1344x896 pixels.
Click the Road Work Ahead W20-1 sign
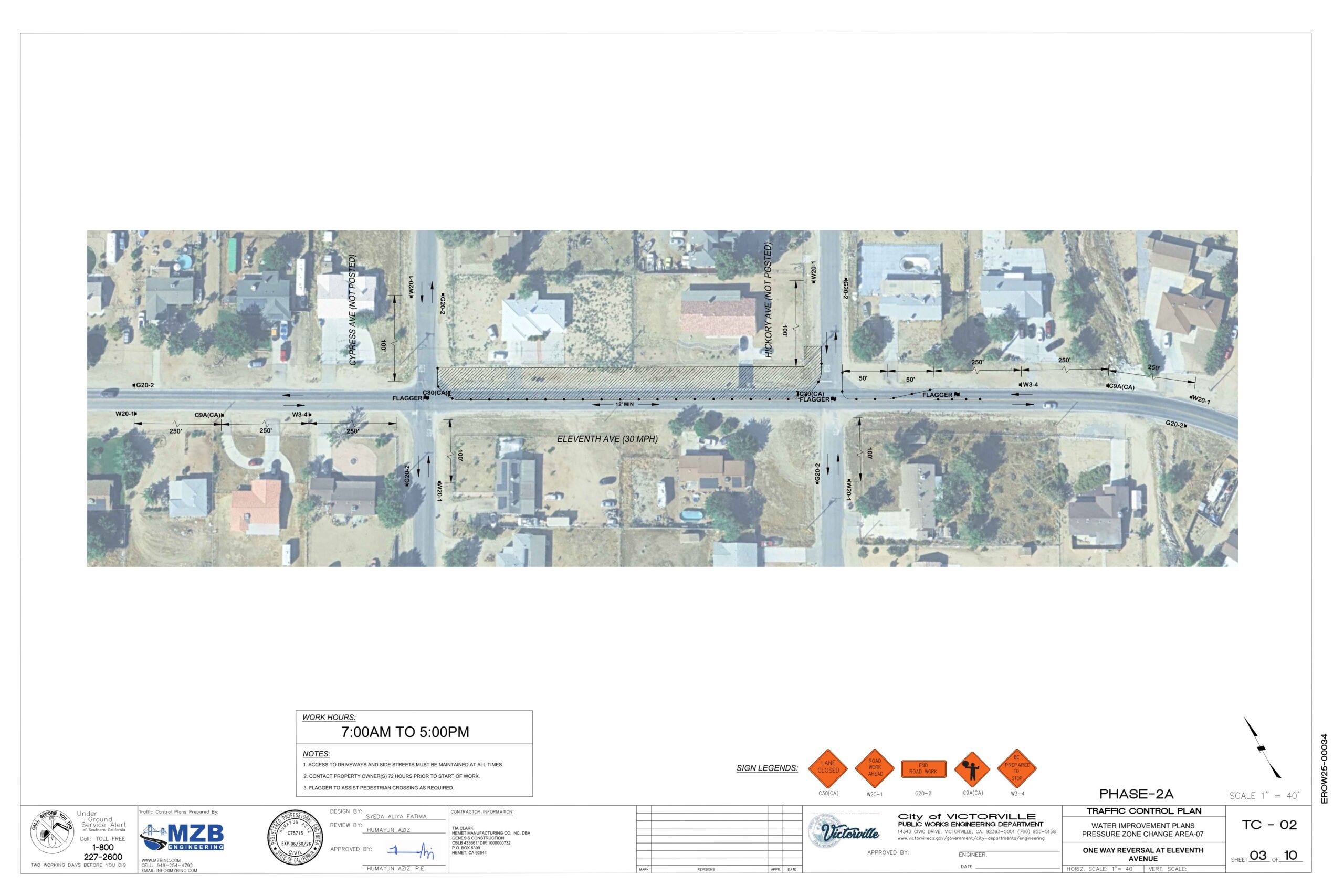tap(874, 768)
